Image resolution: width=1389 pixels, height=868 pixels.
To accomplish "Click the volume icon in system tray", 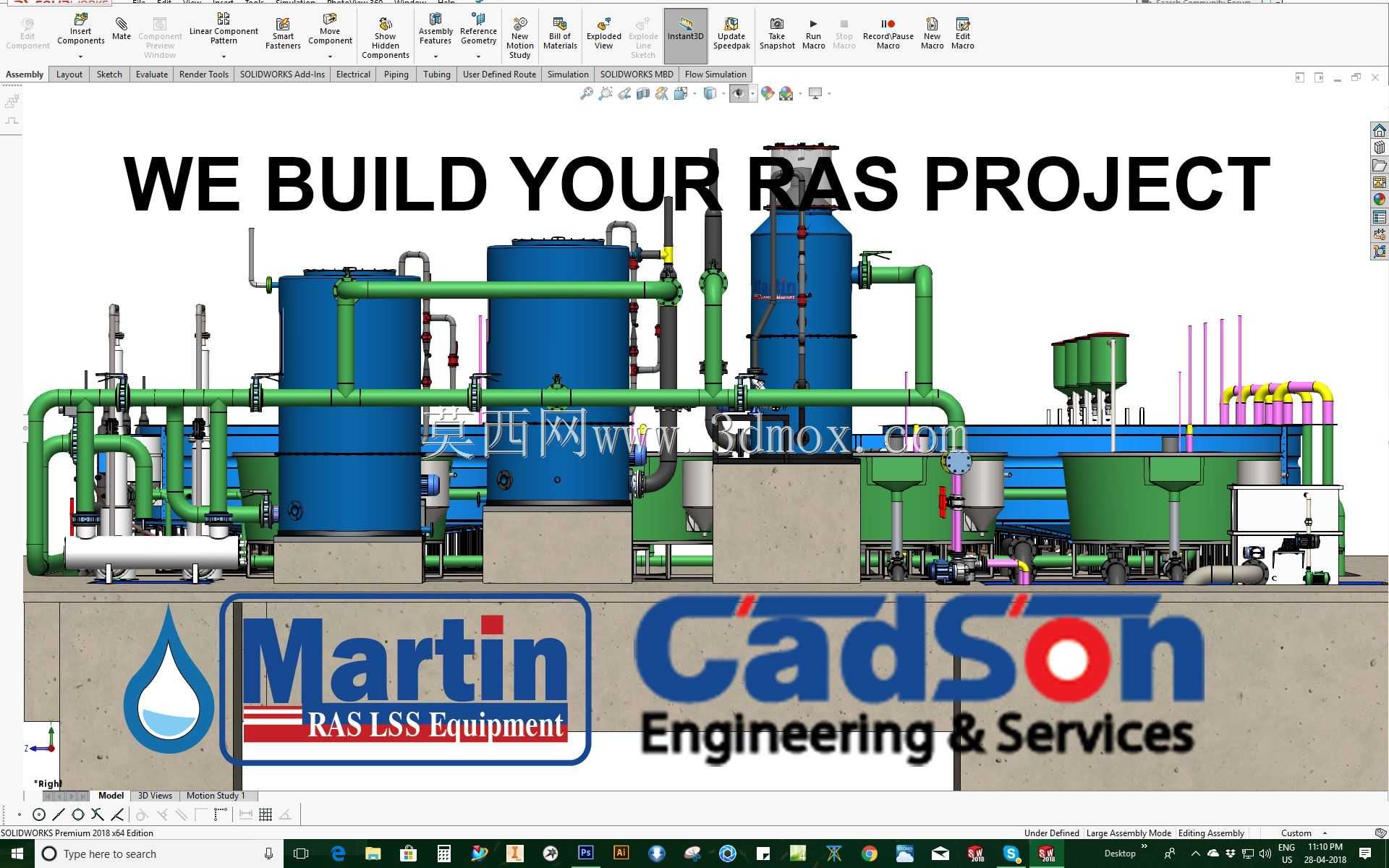I will (x=1265, y=854).
